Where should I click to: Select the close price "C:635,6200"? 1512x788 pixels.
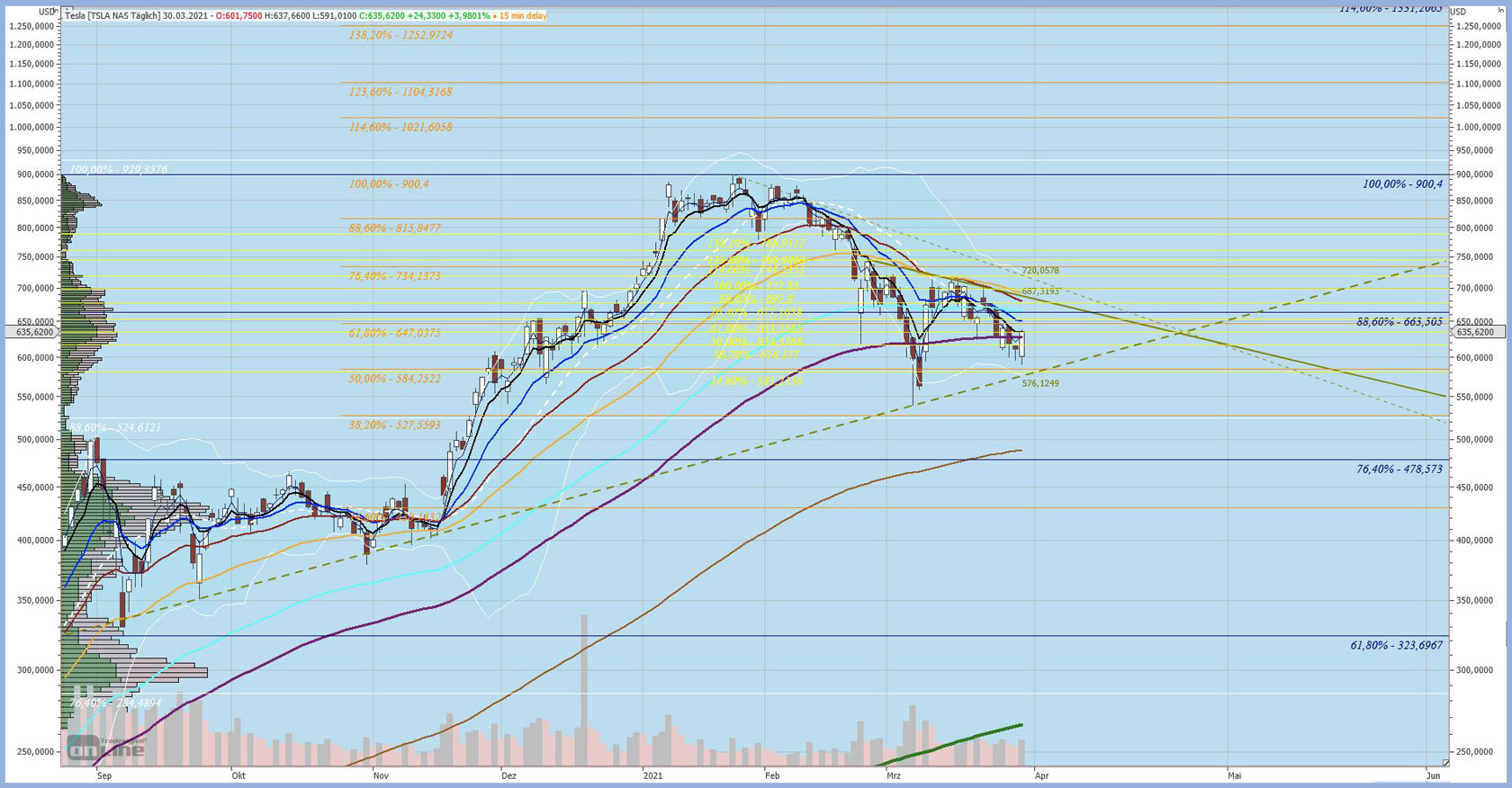click(382, 16)
